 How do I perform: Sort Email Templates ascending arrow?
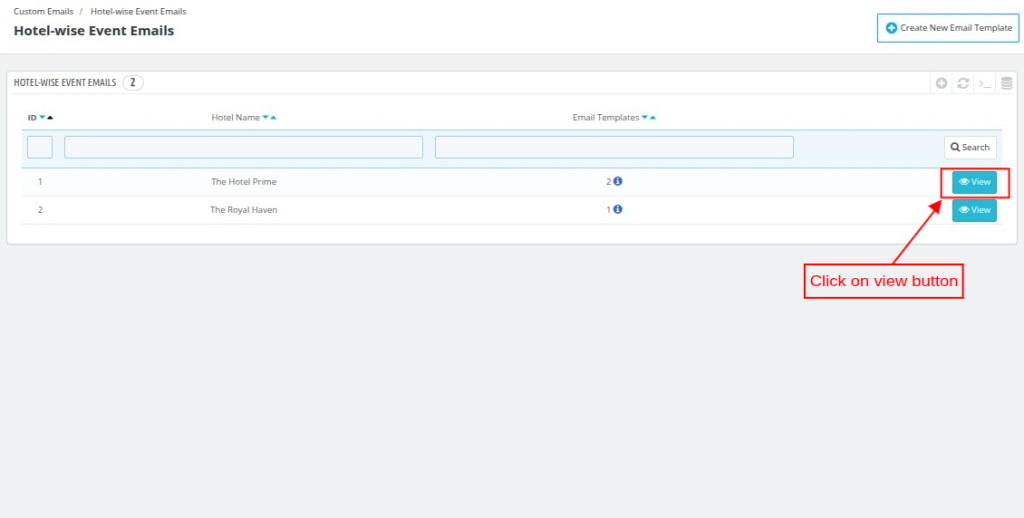(653, 118)
